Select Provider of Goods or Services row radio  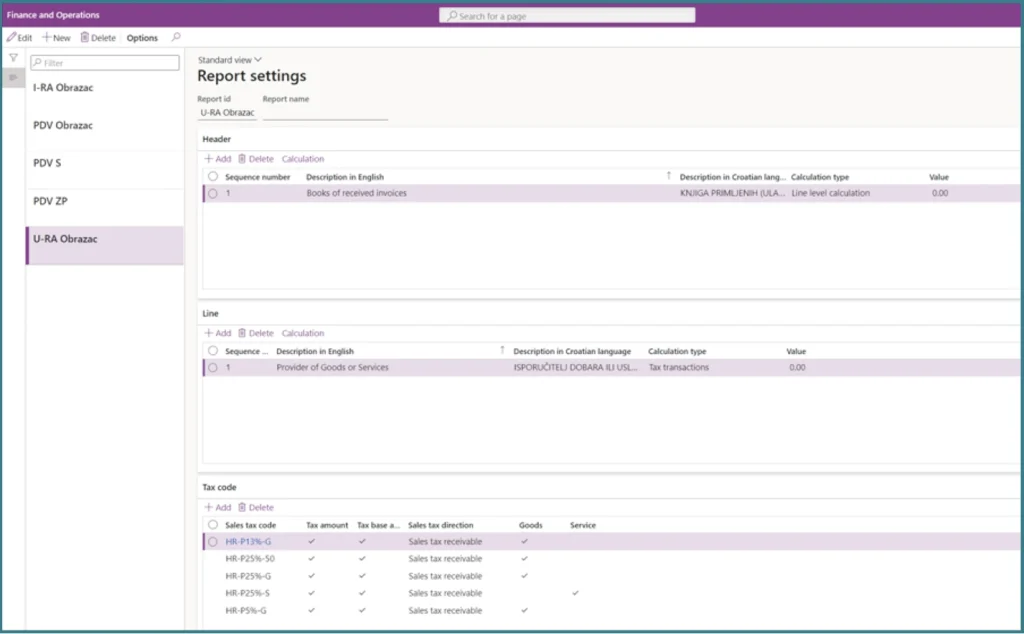pos(213,368)
